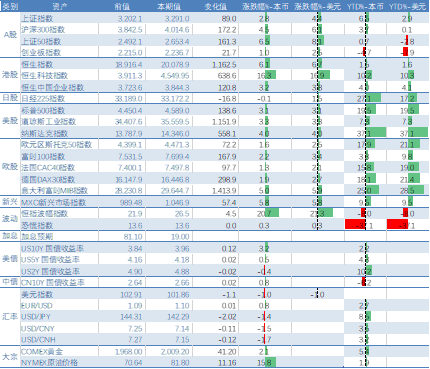Select the 前值 column header
Image resolution: width=430 pixels, height=369 pixels.
pyautogui.click(x=122, y=6)
